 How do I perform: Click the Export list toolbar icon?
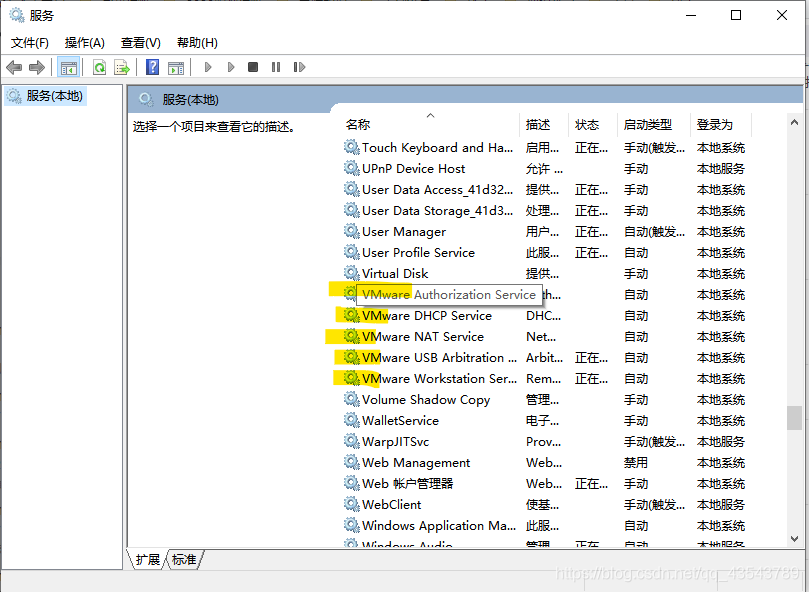click(122, 67)
